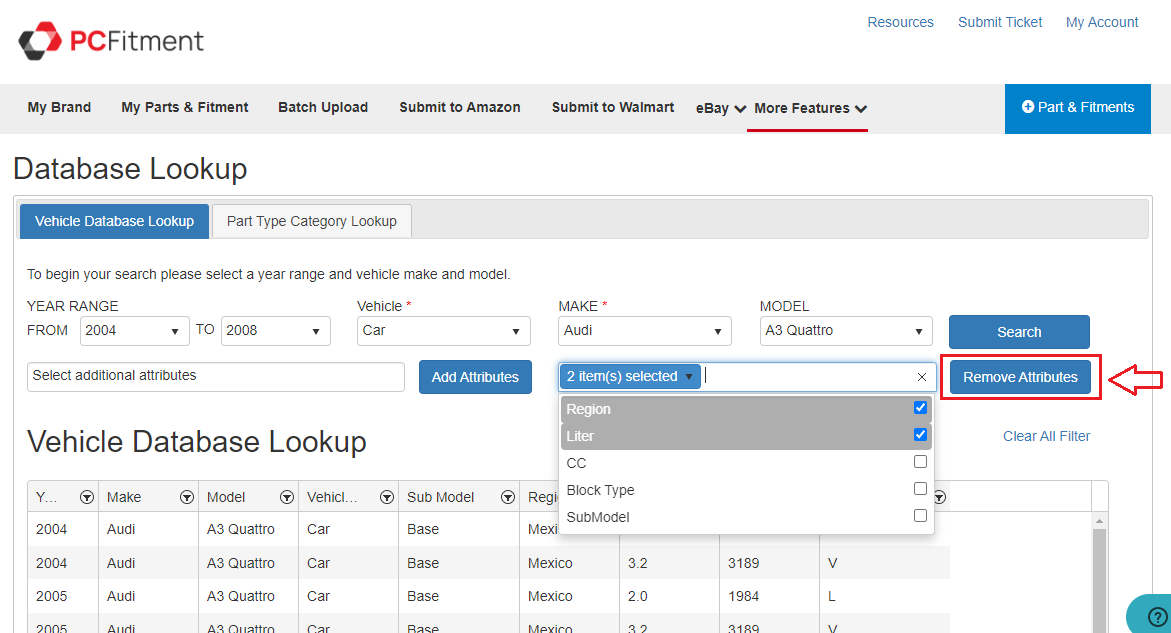Clear the selected attributes with X icon
The image size is (1171, 633).
[x=922, y=377]
